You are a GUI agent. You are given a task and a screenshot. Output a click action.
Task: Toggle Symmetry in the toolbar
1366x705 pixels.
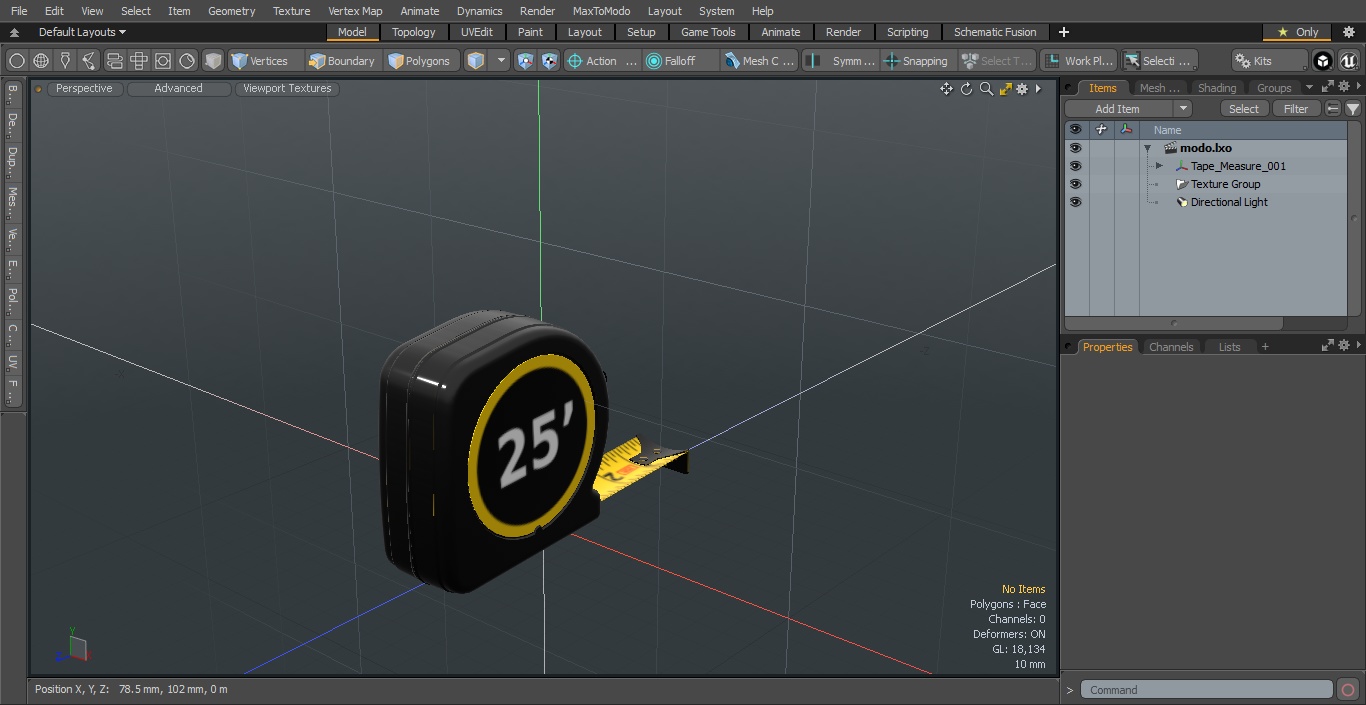coord(840,61)
